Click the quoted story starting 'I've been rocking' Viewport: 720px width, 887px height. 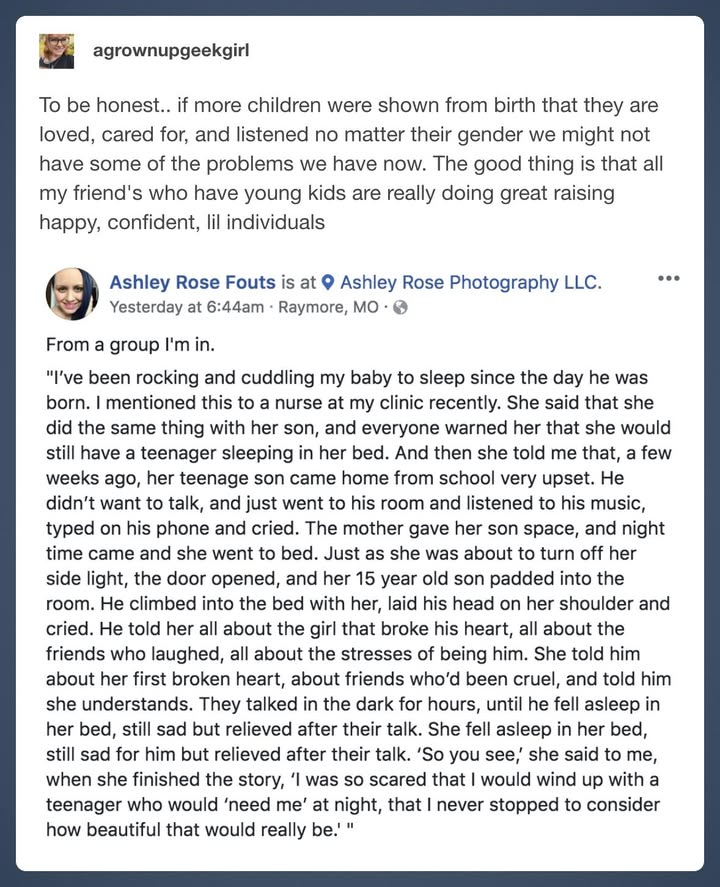click(359, 604)
